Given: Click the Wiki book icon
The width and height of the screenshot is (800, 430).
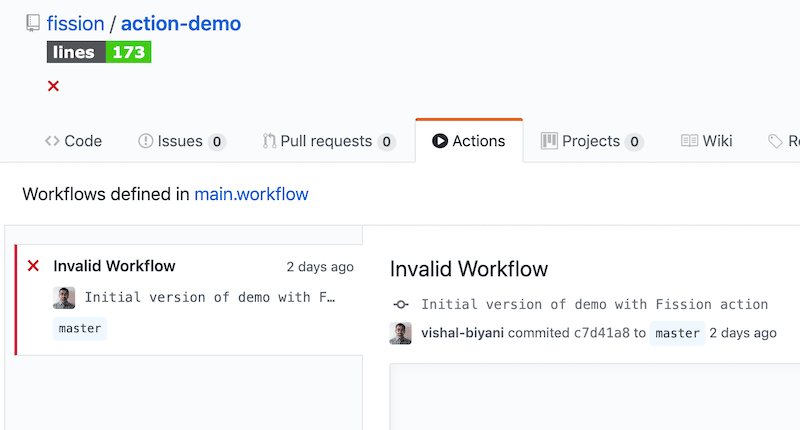Looking at the screenshot, I should pos(689,141).
